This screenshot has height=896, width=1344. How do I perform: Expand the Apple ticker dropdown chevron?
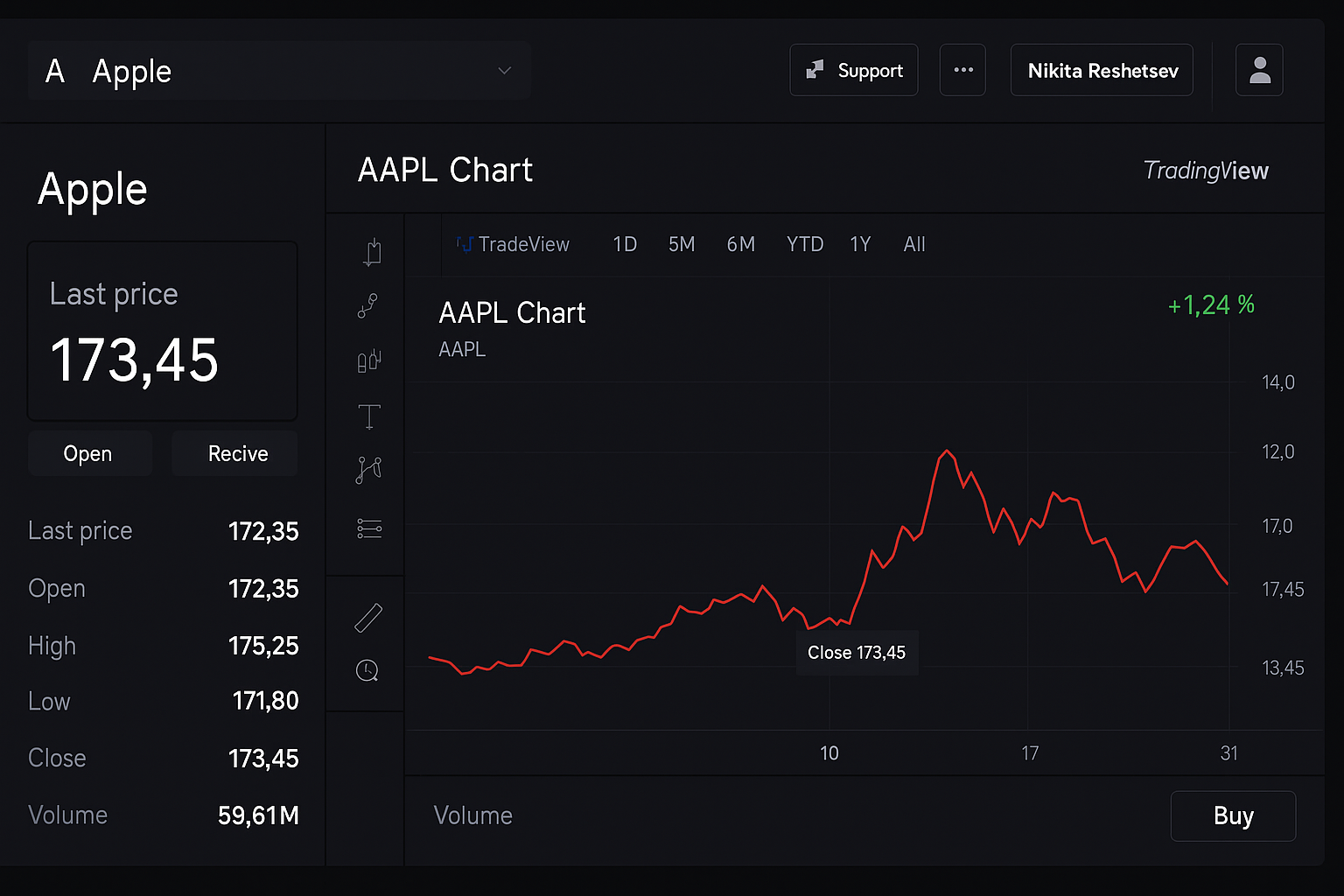[504, 71]
